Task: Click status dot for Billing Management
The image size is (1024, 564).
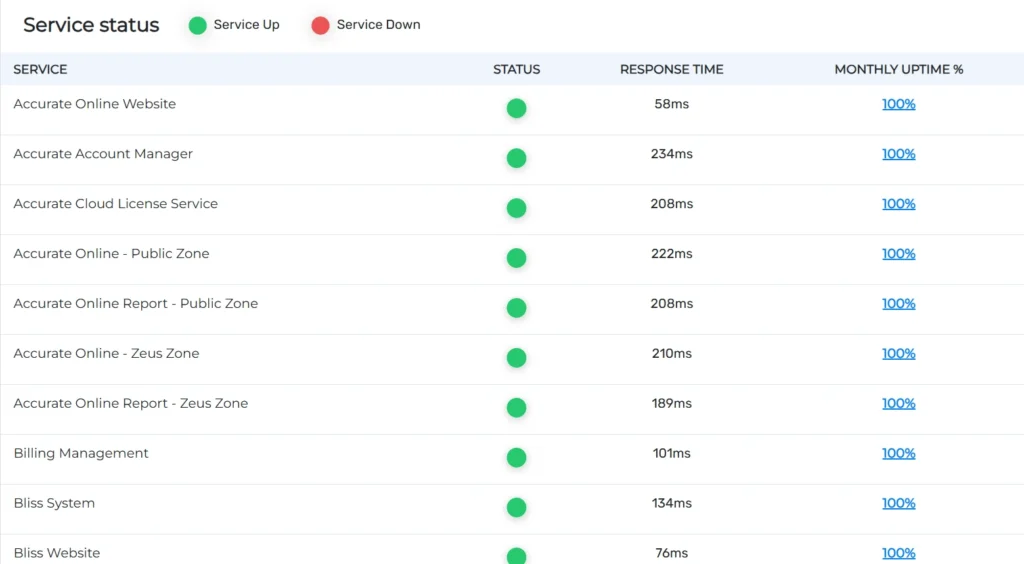Action: point(517,458)
